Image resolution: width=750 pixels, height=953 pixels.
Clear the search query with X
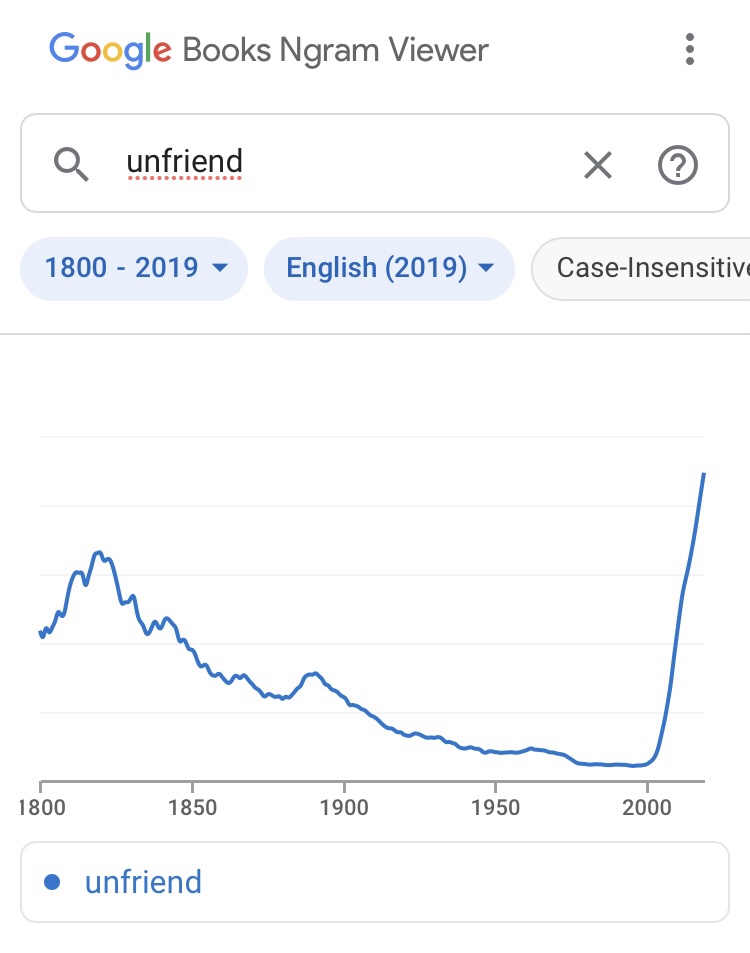597,164
